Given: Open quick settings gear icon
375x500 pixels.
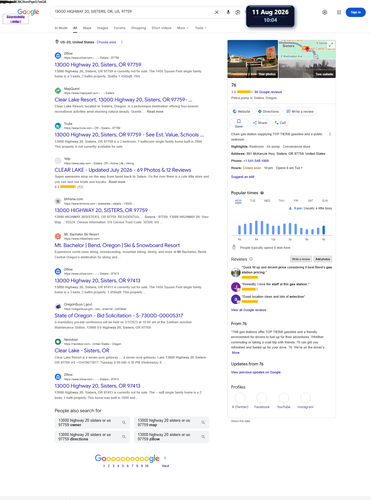Looking at the screenshot, I should click(325, 12).
